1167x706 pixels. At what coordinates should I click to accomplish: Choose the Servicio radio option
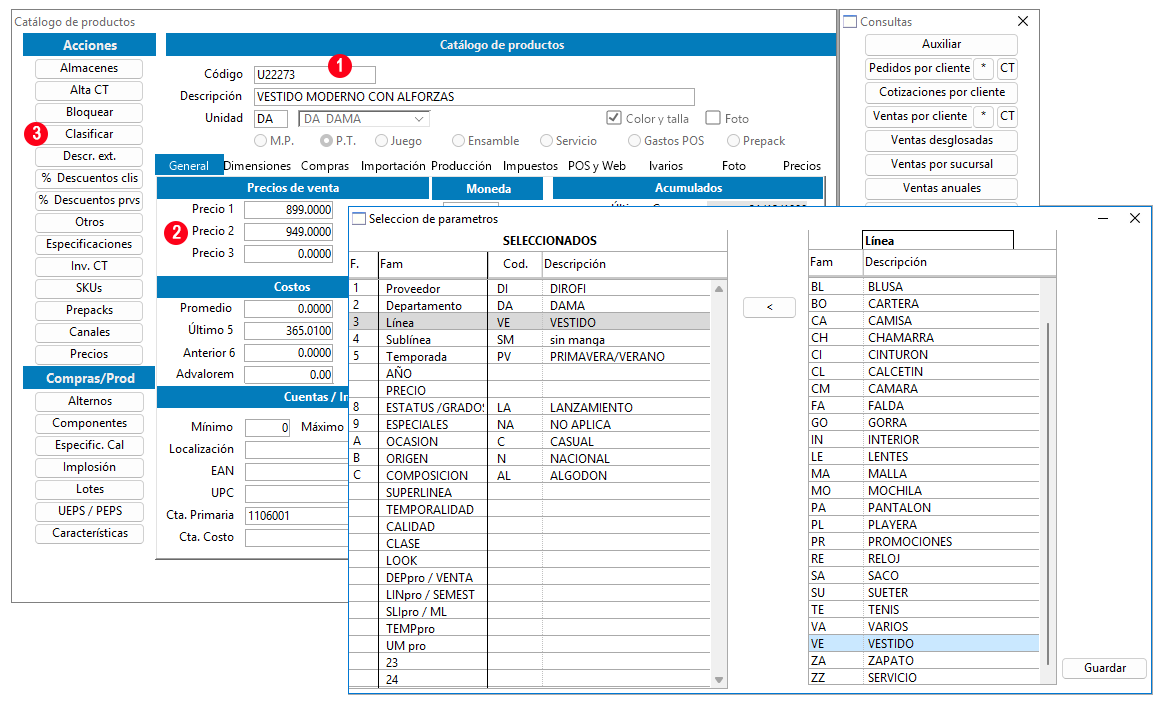click(x=546, y=141)
